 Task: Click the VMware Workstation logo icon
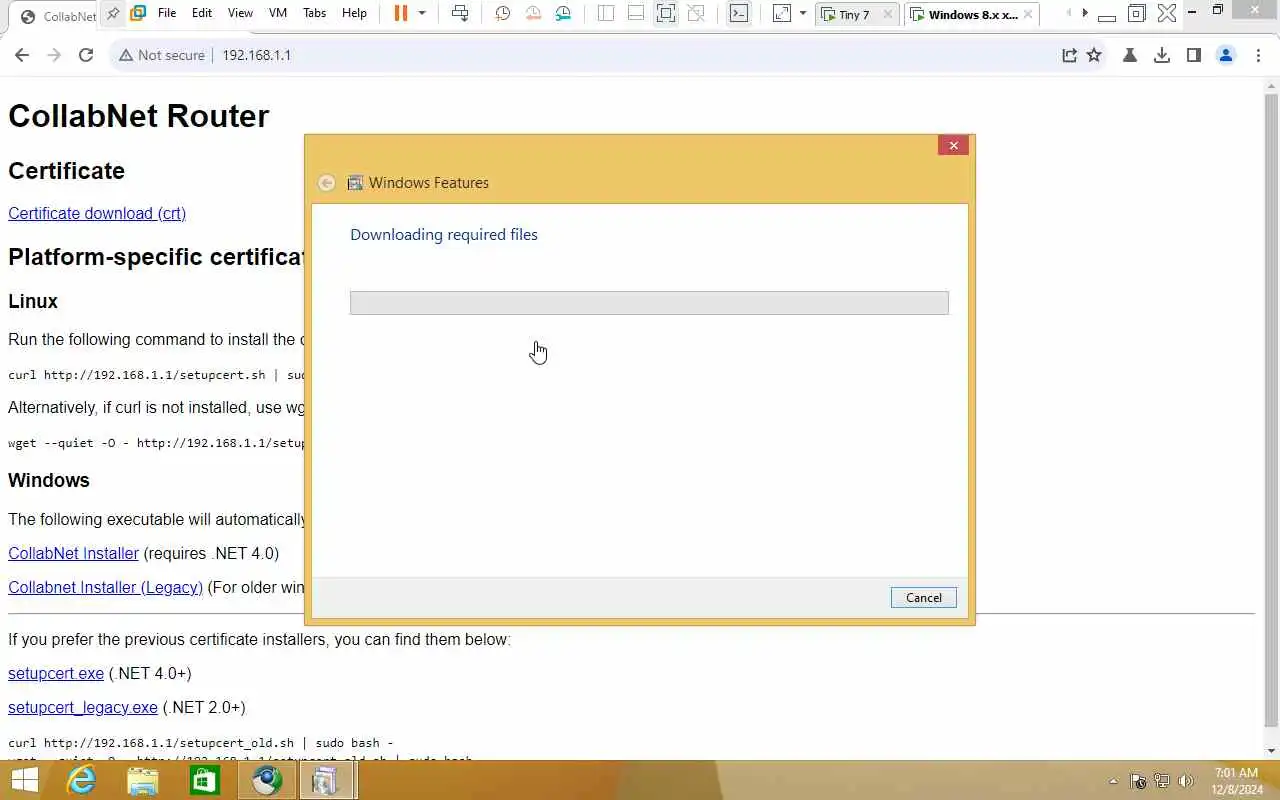[x=138, y=14]
